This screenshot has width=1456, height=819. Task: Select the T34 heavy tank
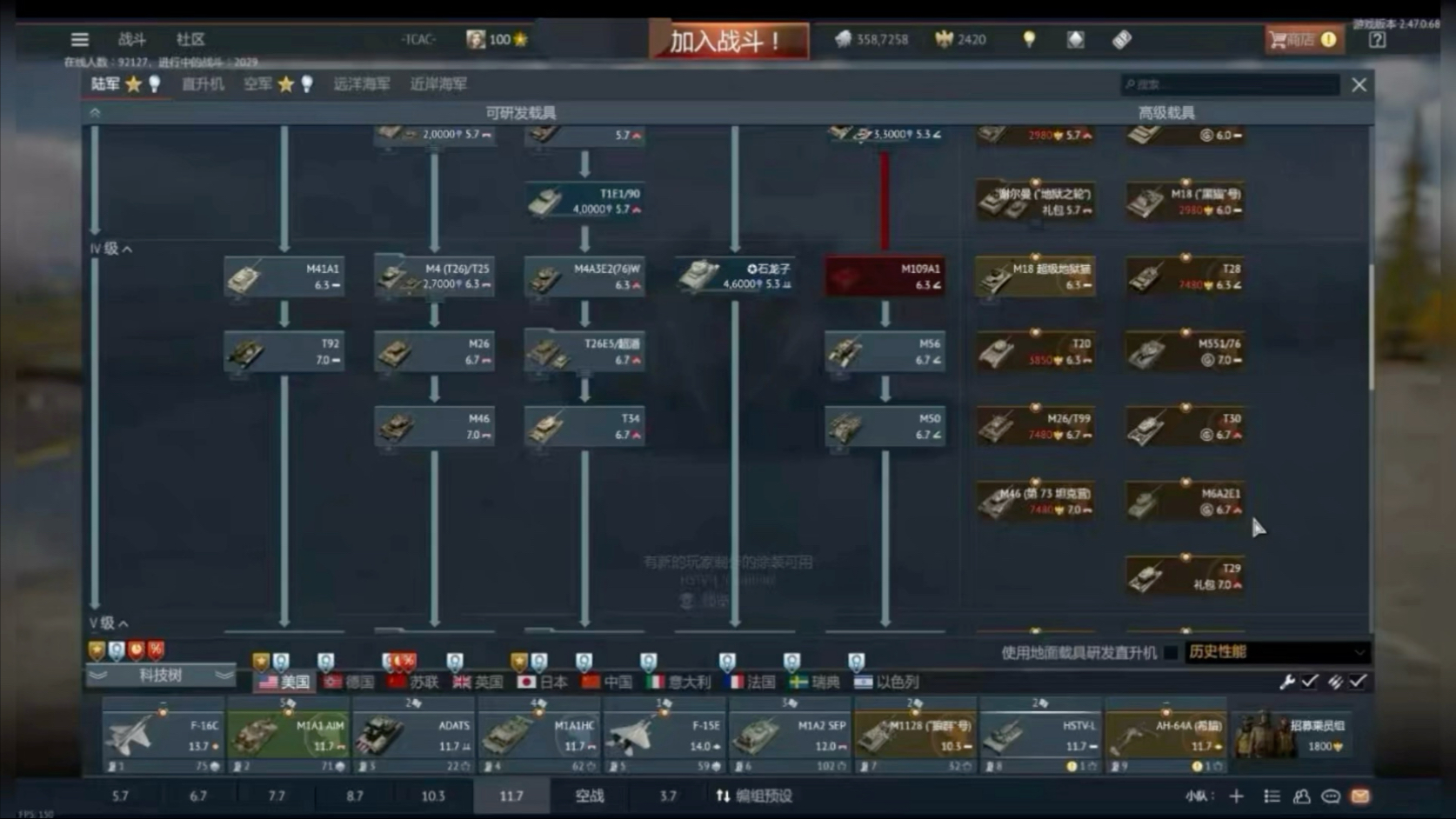(585, 426)
